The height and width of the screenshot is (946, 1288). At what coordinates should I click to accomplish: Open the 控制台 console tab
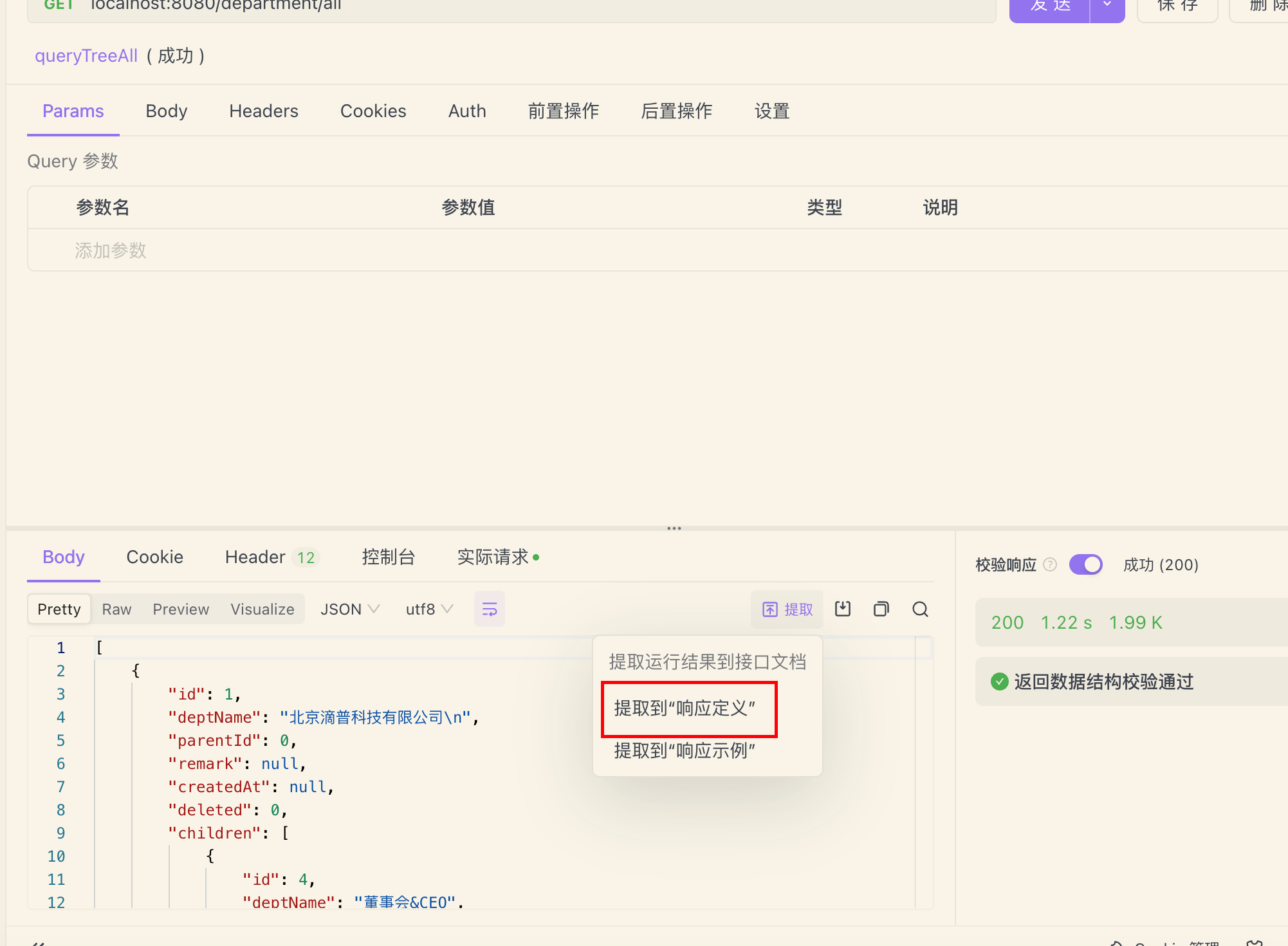pos(389,557)
